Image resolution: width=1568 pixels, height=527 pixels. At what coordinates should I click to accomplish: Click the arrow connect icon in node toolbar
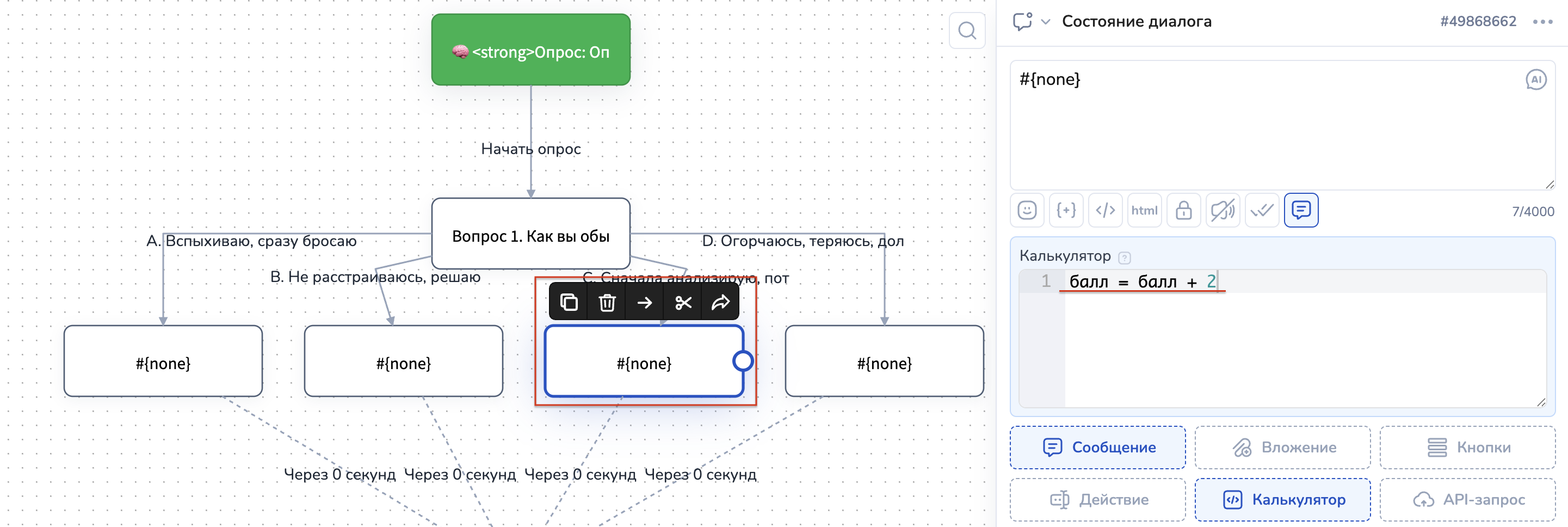click(x=645, y=302)
